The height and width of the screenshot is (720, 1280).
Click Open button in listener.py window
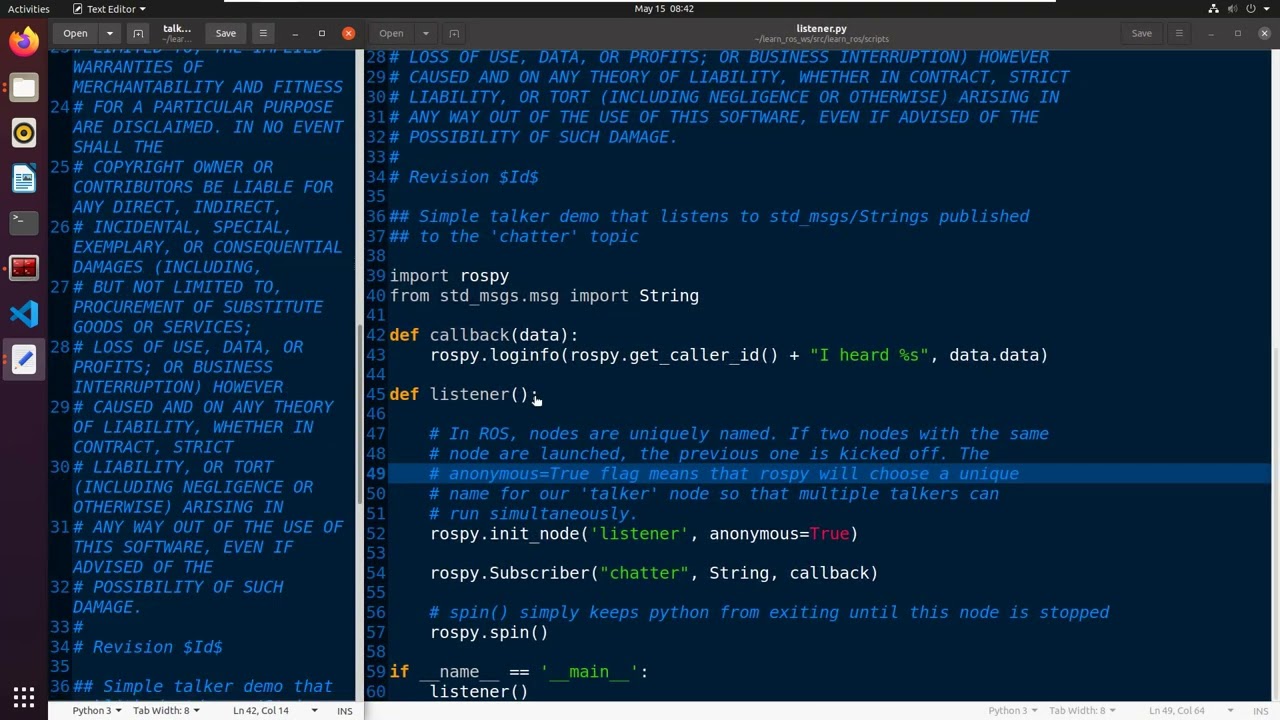[x=391, y=33]
